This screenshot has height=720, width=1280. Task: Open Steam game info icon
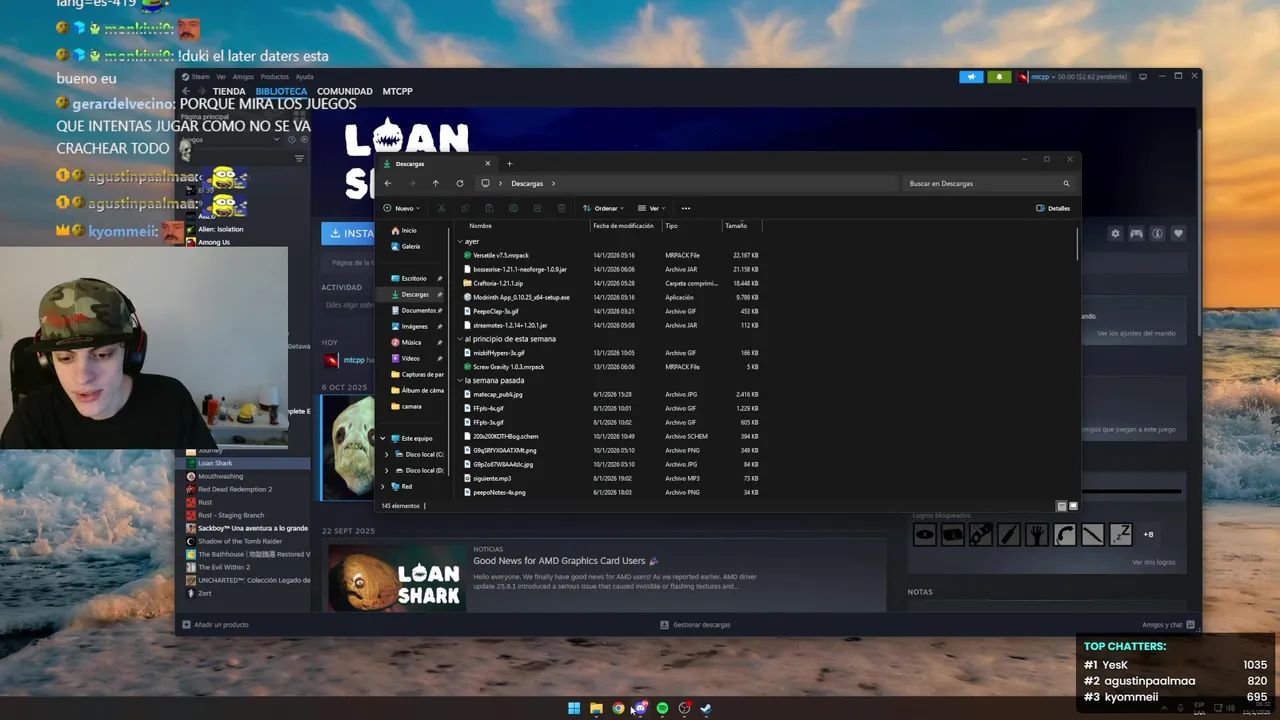click(1157, 233)
